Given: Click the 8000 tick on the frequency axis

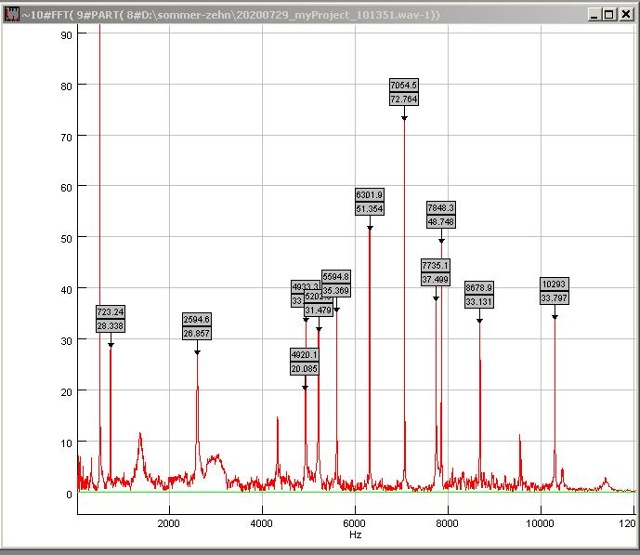Looking at the screenshot, I should point(447,523).
